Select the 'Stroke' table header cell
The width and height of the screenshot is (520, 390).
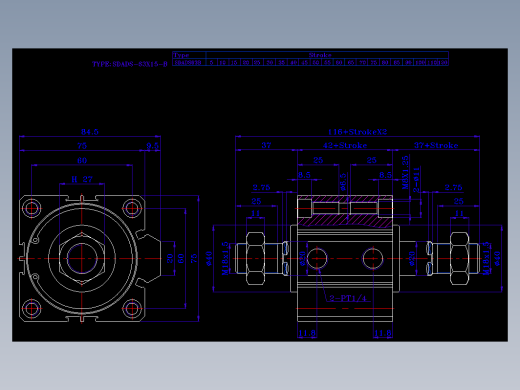(327, 55)
